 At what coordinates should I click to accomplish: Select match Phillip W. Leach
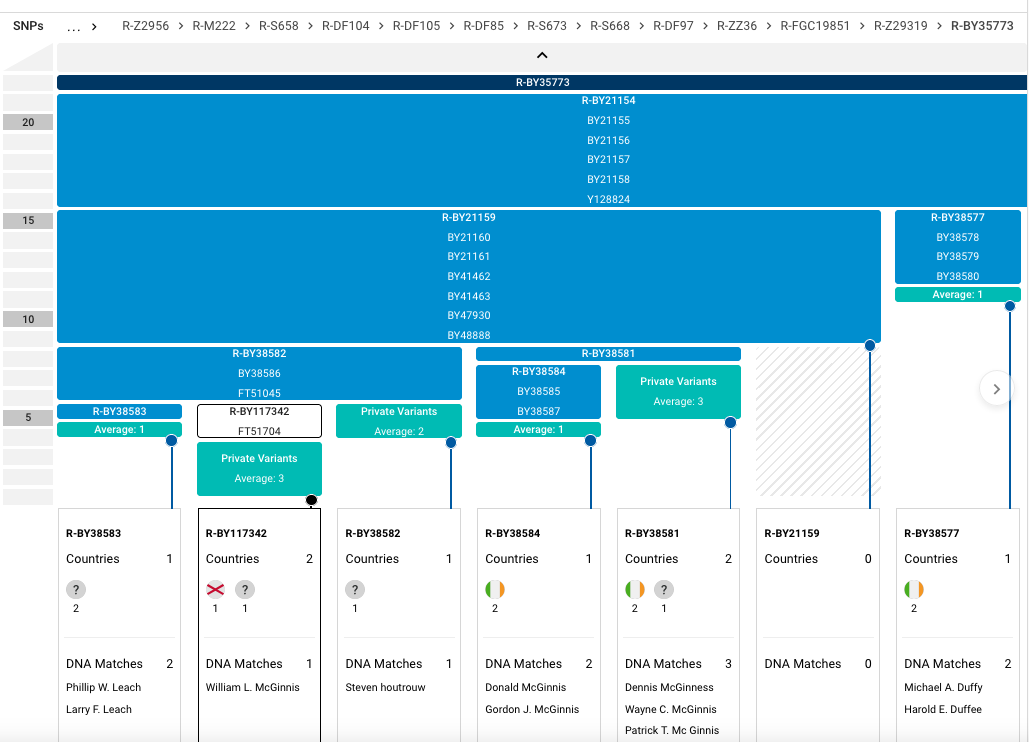pyautogui.click(x=104, y=688)
